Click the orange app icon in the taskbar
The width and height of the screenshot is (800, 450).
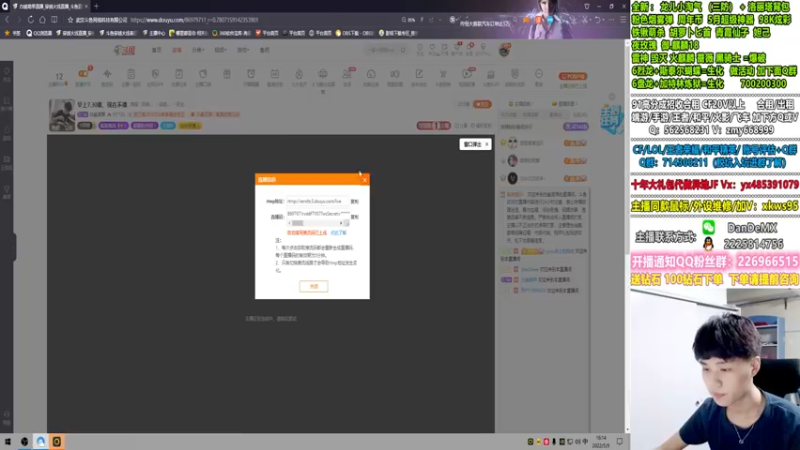pos(57,441)
